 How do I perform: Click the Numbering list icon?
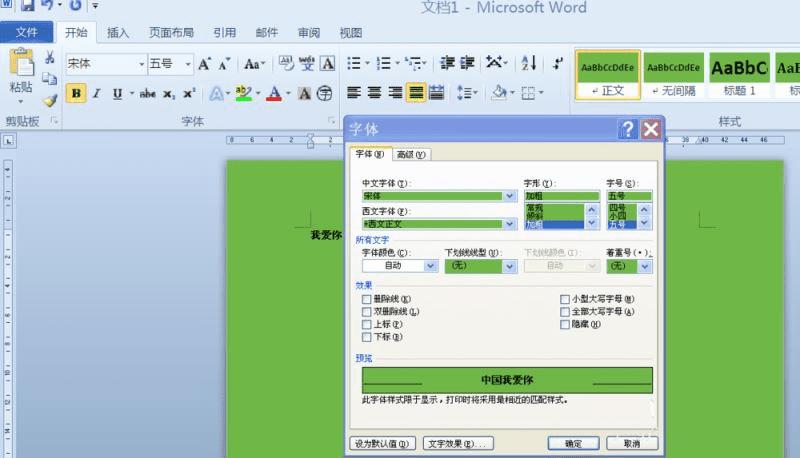tap(383, 63)
